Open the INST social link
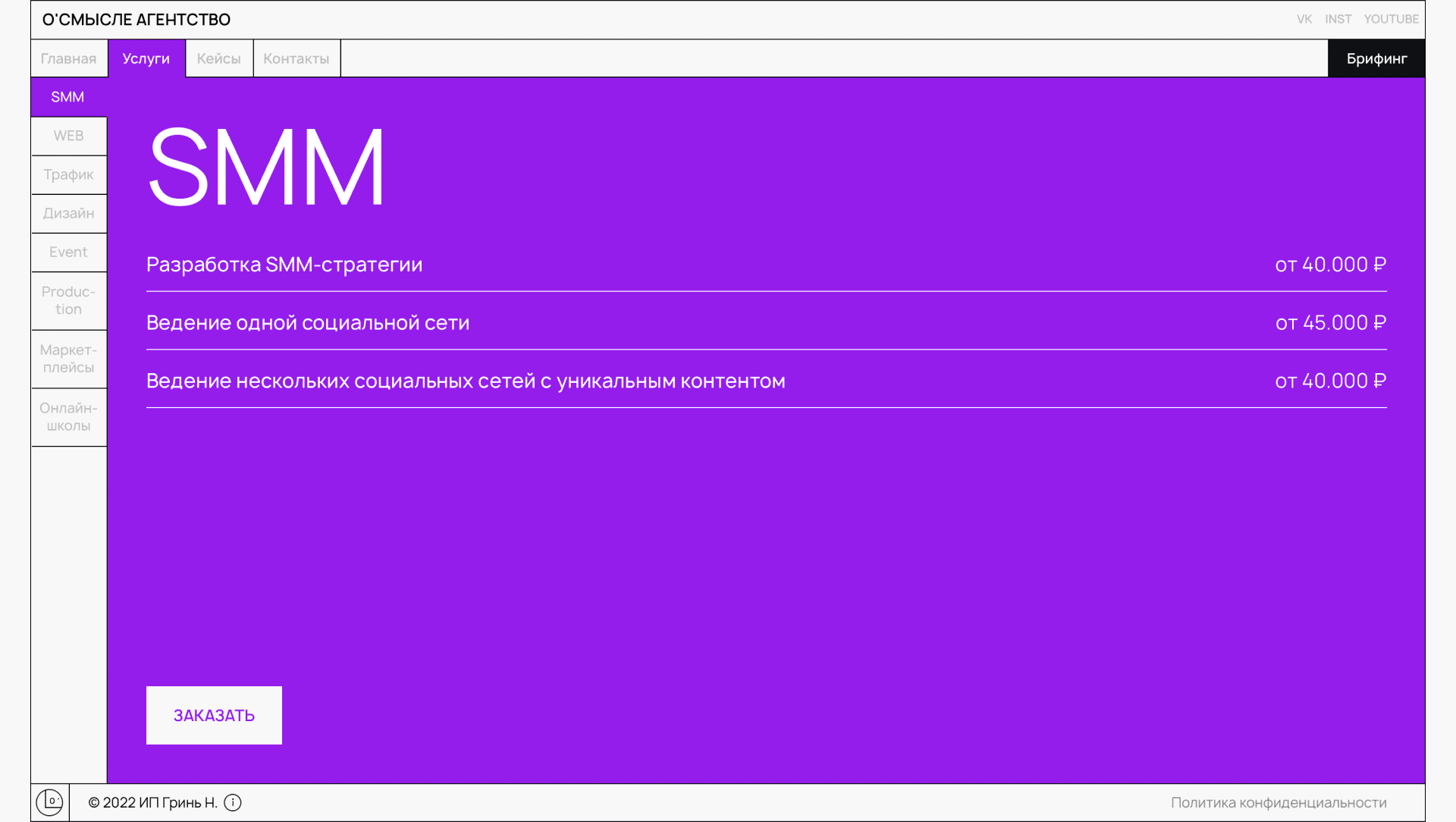Viewport: 1456px width, 822px height. (1338, 19)
